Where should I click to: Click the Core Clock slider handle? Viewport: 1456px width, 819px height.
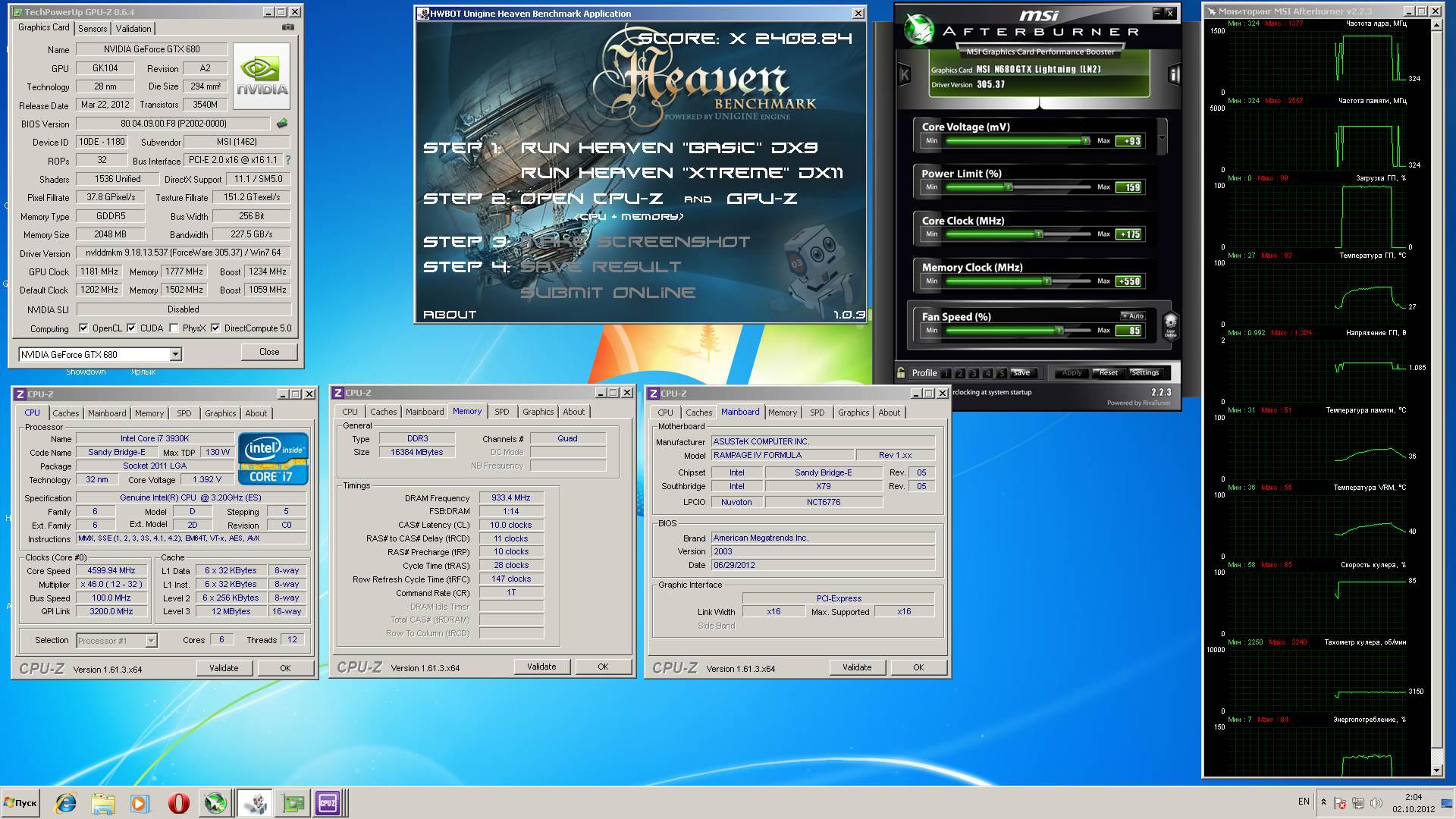pos(1038,234)
